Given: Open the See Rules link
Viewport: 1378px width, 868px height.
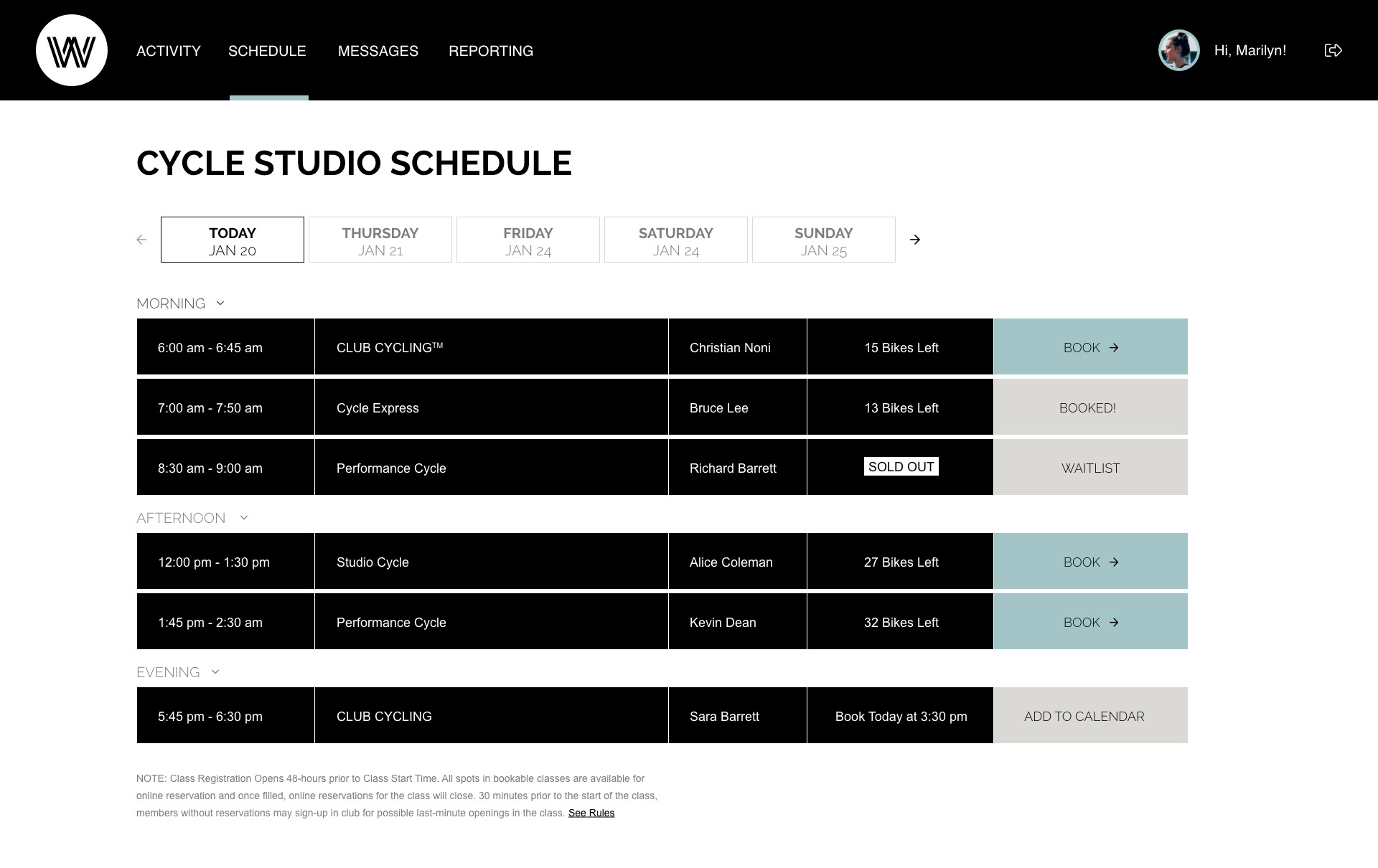Looking at the screenshot, I should (591, 813).
